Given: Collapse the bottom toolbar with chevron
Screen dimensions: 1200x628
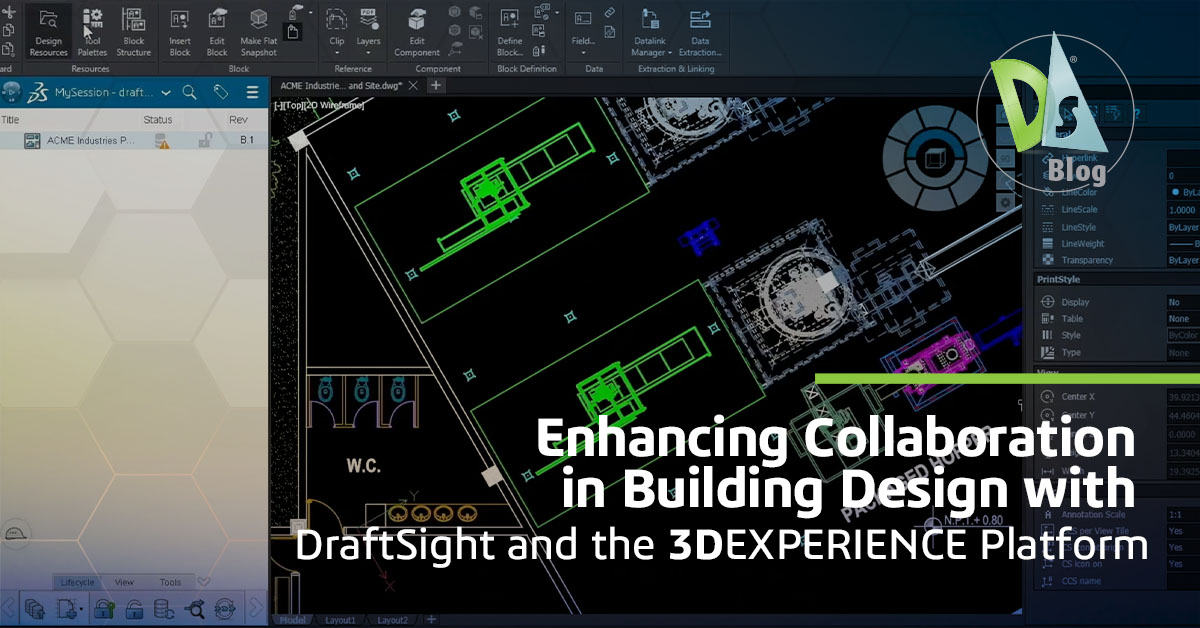Looking at the screenshot, I should coord(204,582).
